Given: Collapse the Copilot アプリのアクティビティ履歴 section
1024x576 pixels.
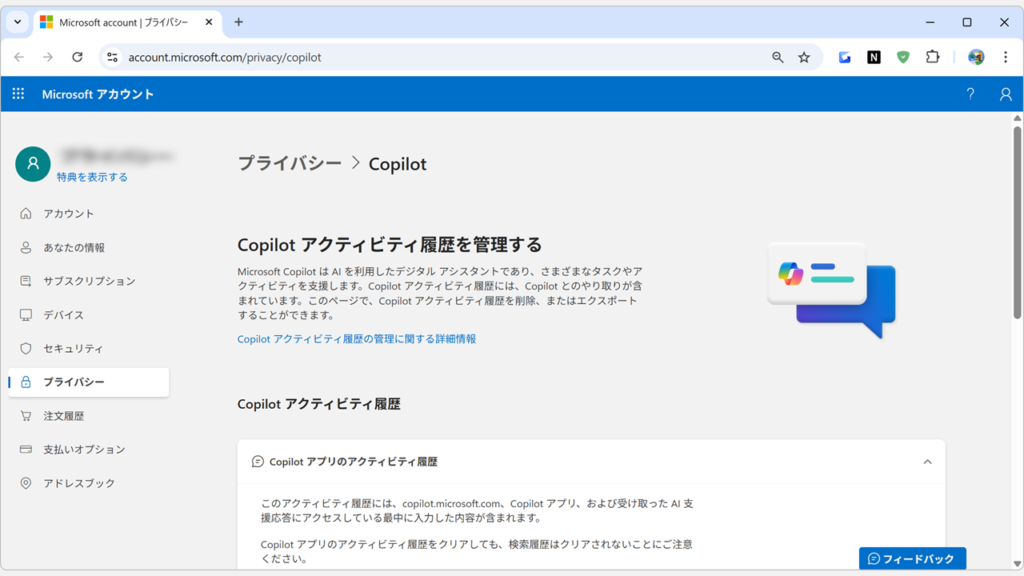Looking at the screenshot, I should tap(927, 462).
